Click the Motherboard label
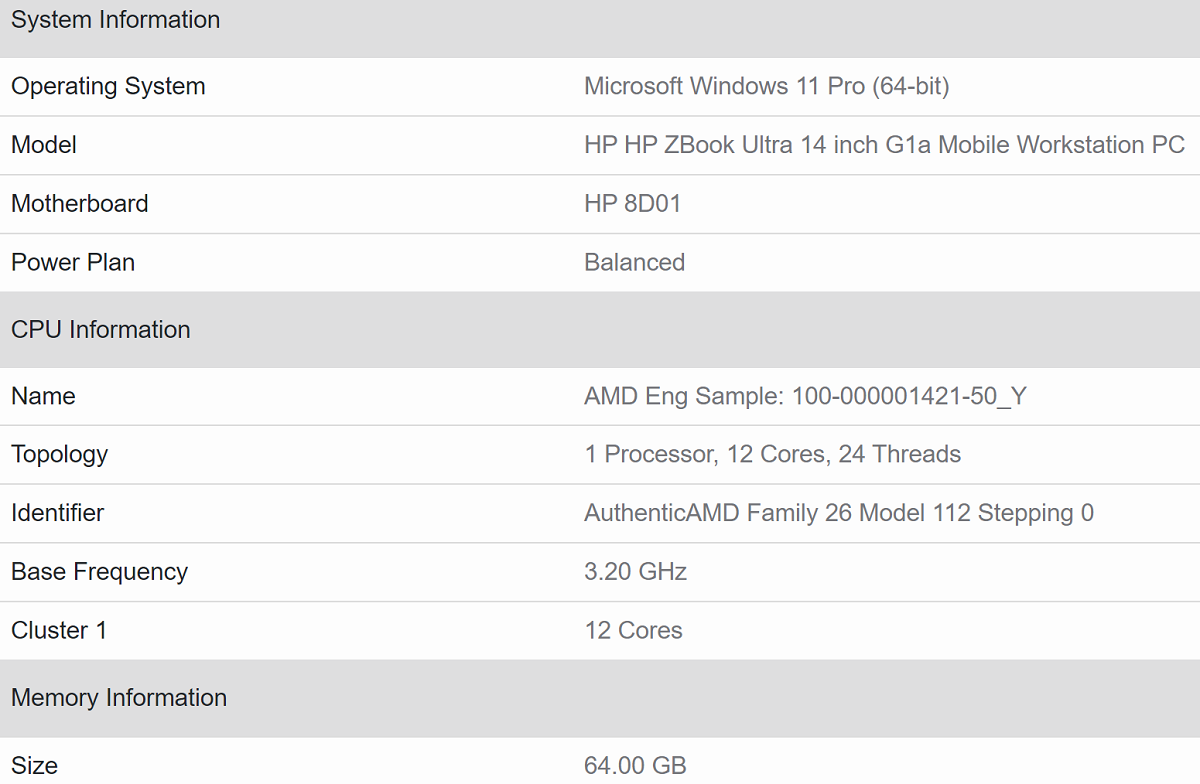This screenshot has height=784, width=1200. pyautogui.click(x=79, y=204)
